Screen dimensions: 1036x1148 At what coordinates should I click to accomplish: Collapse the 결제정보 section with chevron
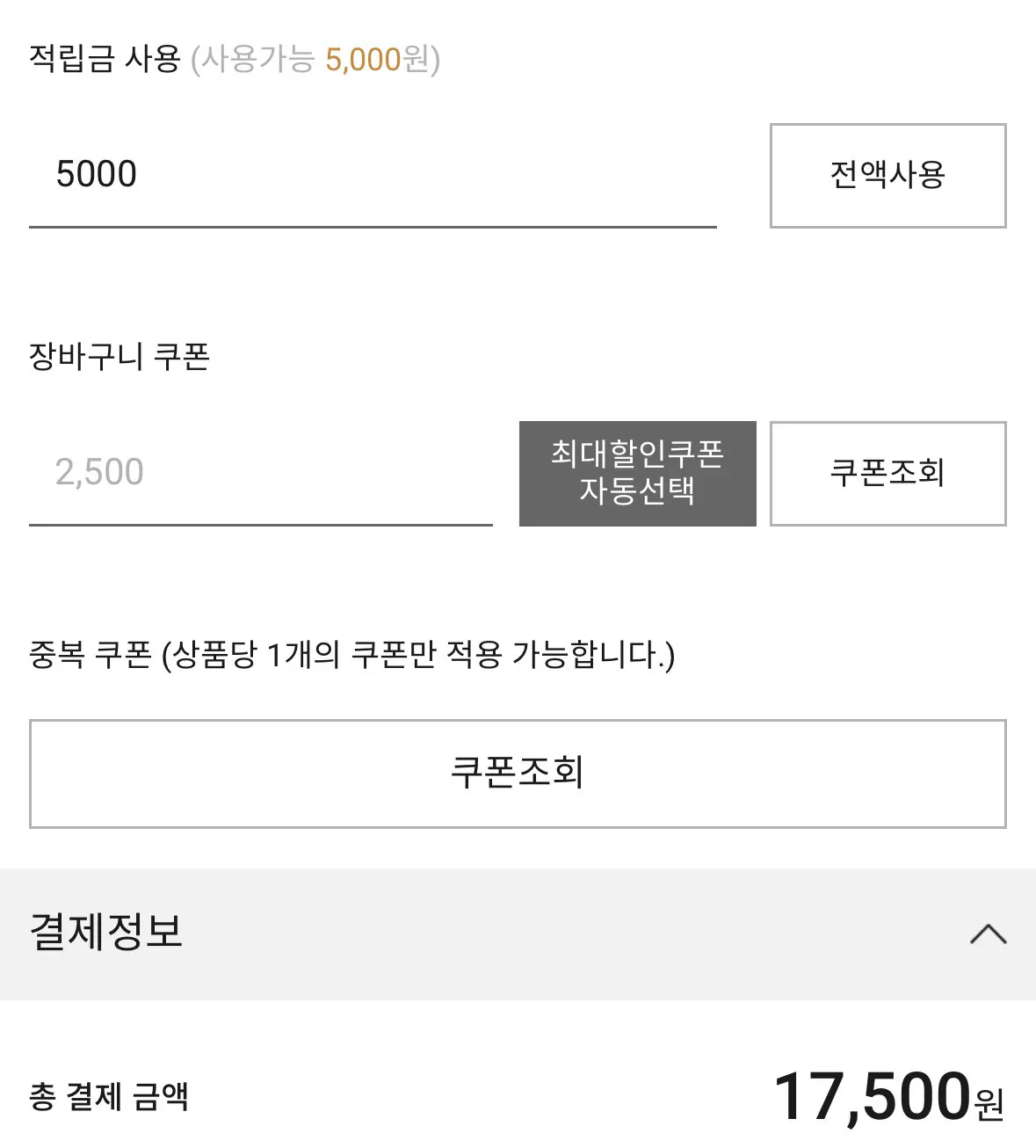tap(988, 934)
